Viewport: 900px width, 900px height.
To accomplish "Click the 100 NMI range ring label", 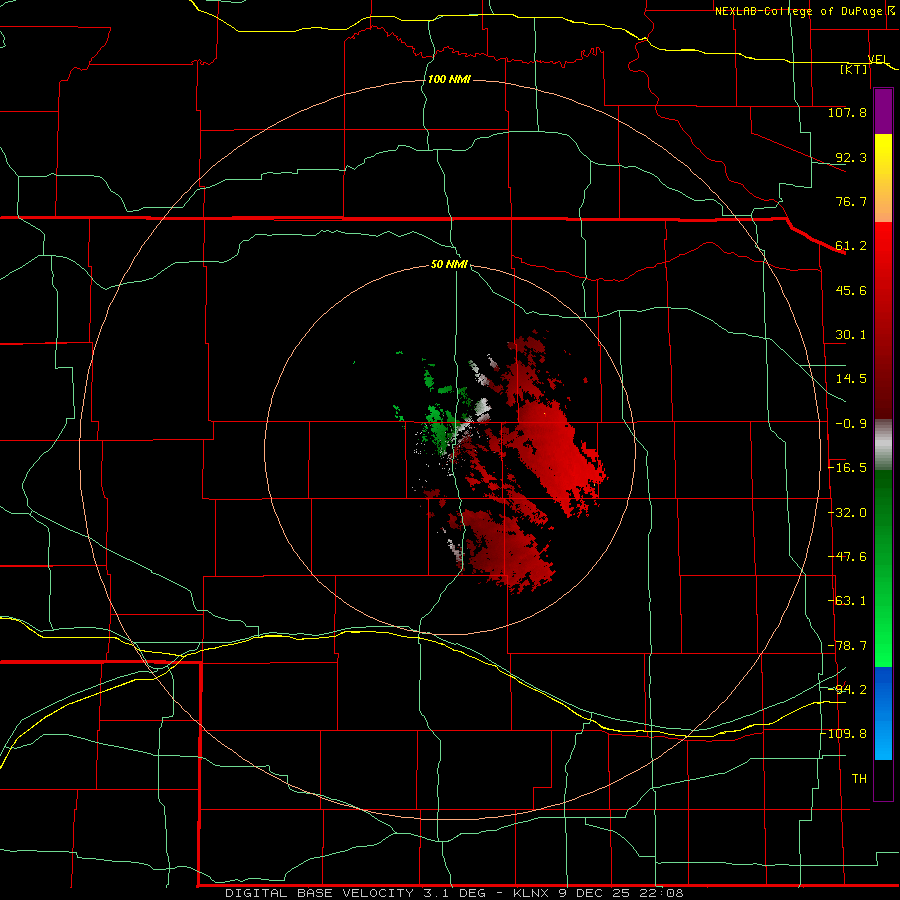I will (x=449, y=79).
